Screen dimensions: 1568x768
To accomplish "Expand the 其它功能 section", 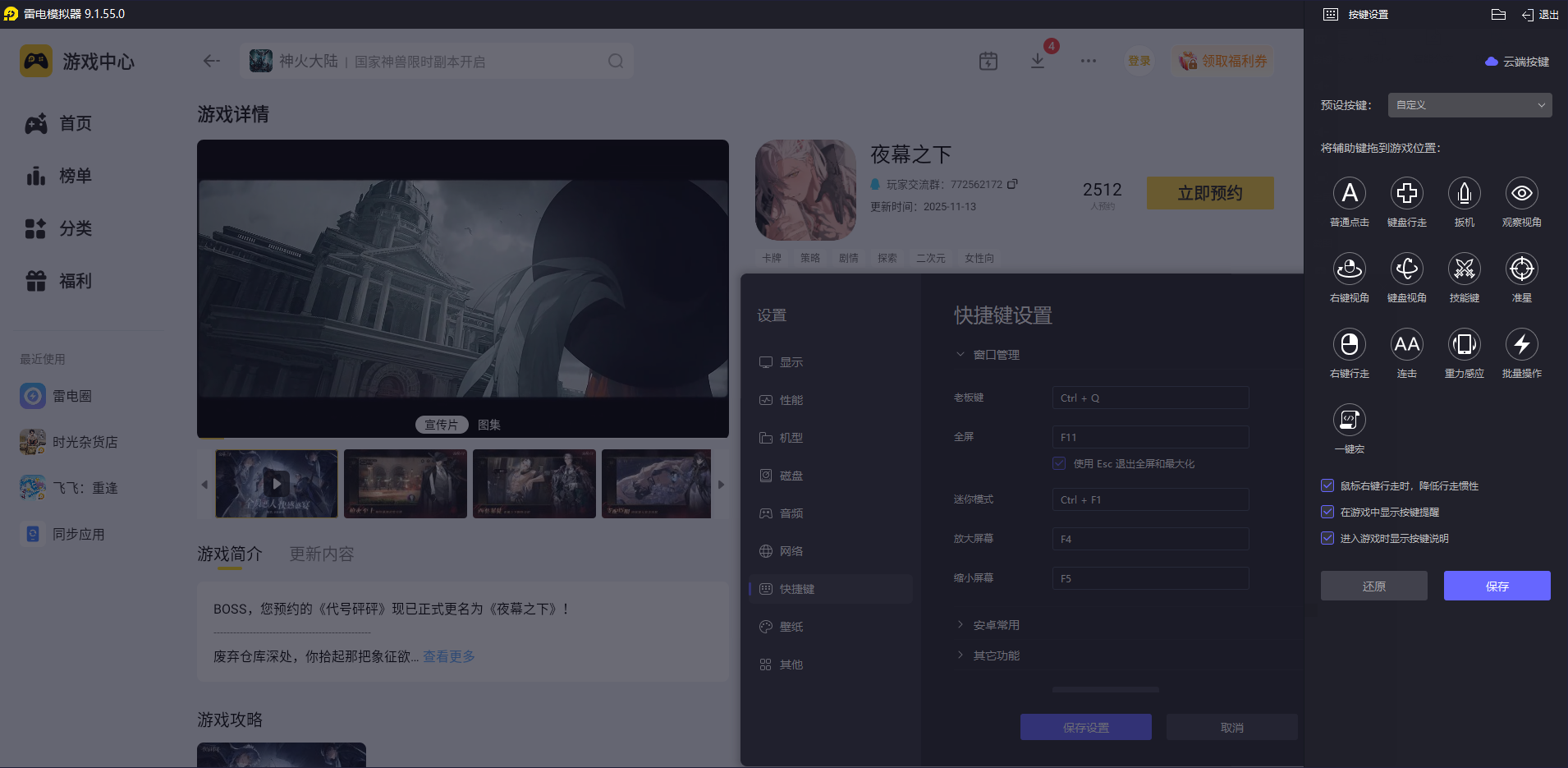I will 995,655.
